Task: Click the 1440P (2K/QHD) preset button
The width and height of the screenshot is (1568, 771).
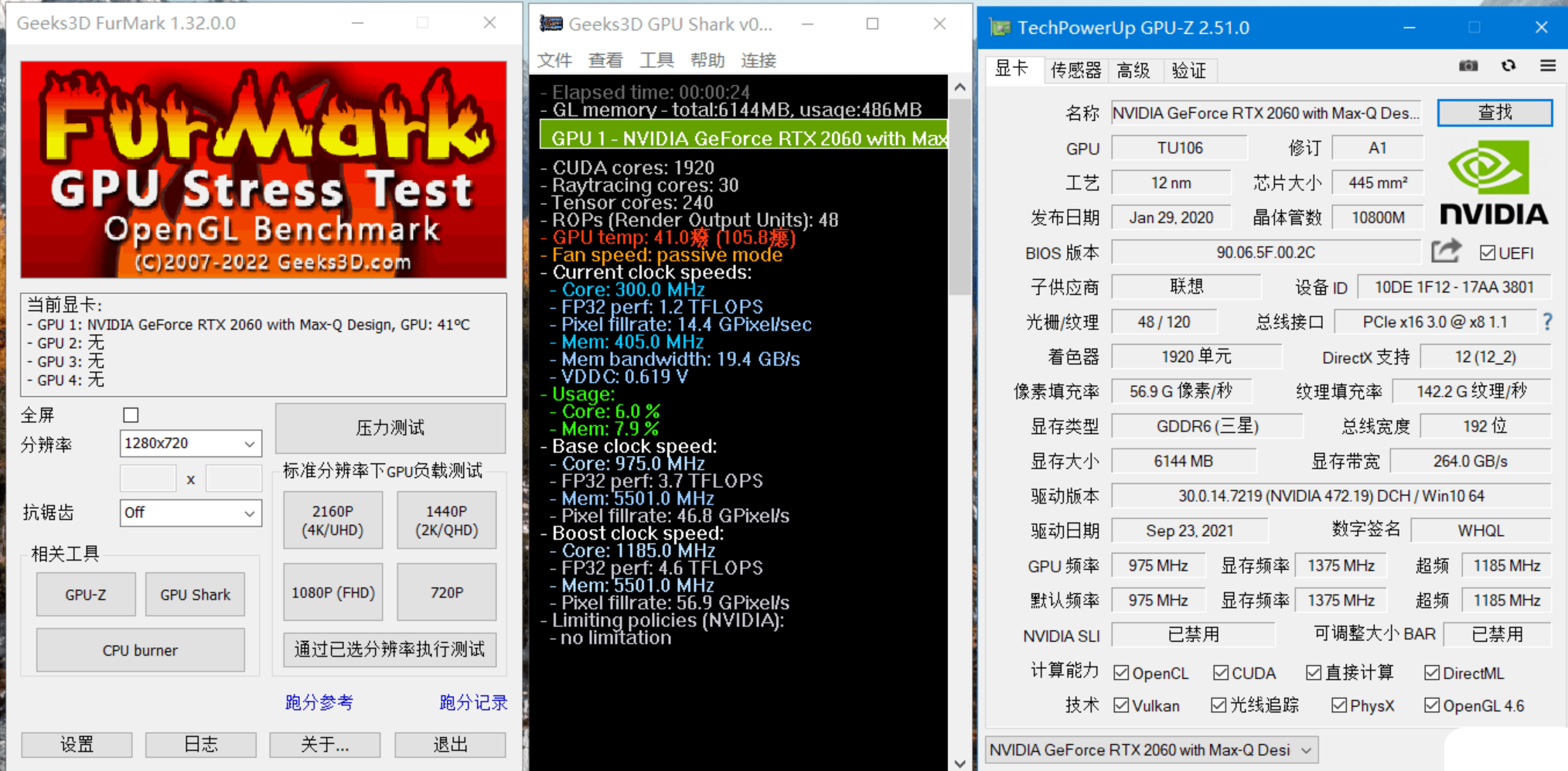Action: (x=446, y=520)
